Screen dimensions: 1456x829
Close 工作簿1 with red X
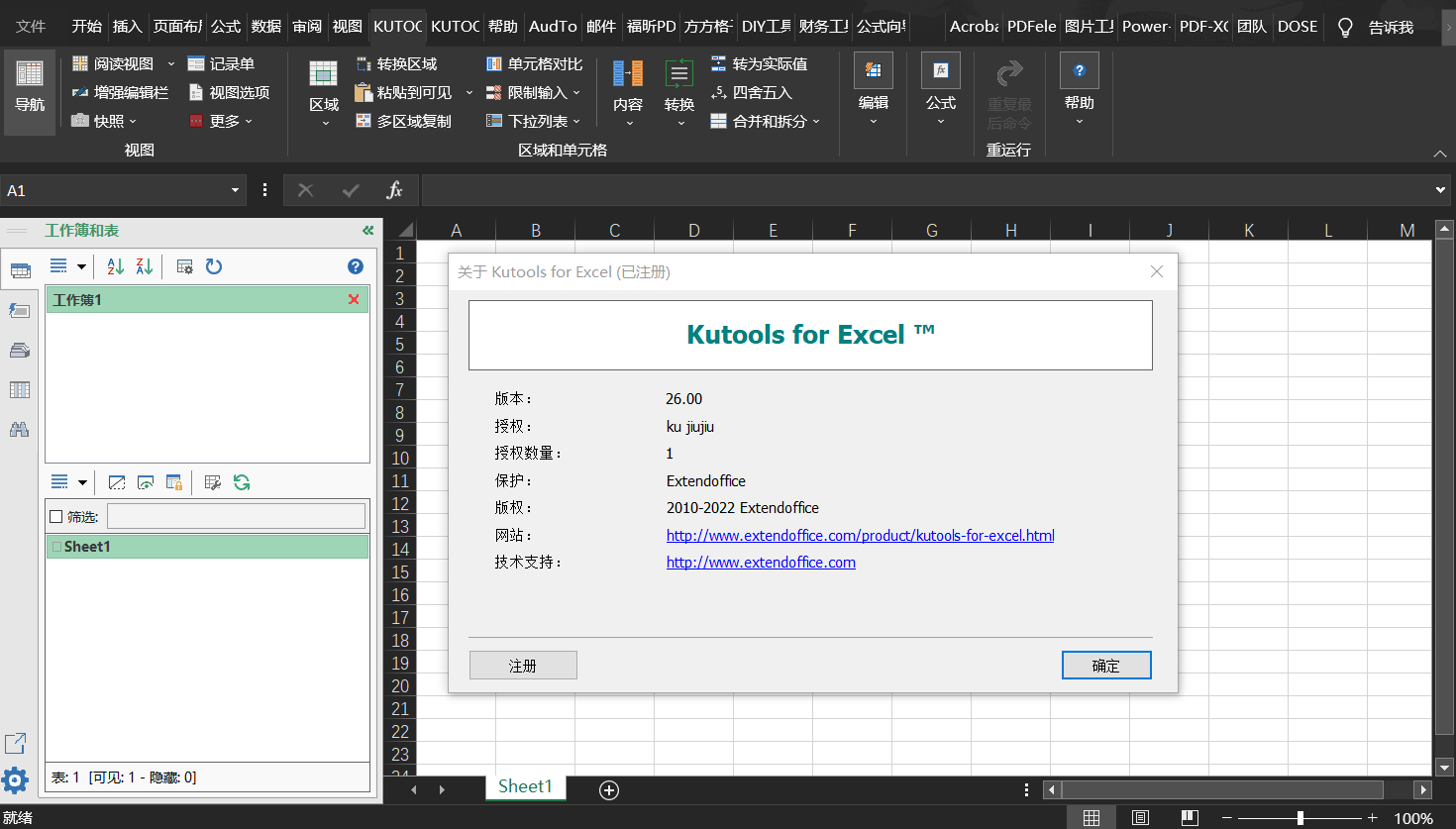pos(354,299)
